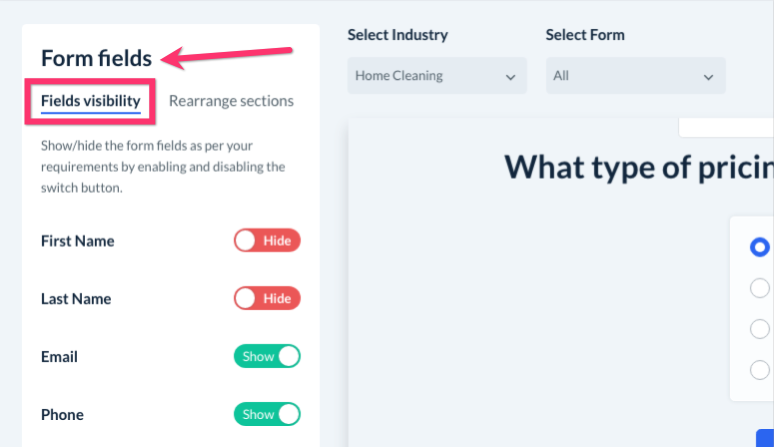Click the Last Name field label
Viewport: 774px width, 447px height.
(76, 299)
